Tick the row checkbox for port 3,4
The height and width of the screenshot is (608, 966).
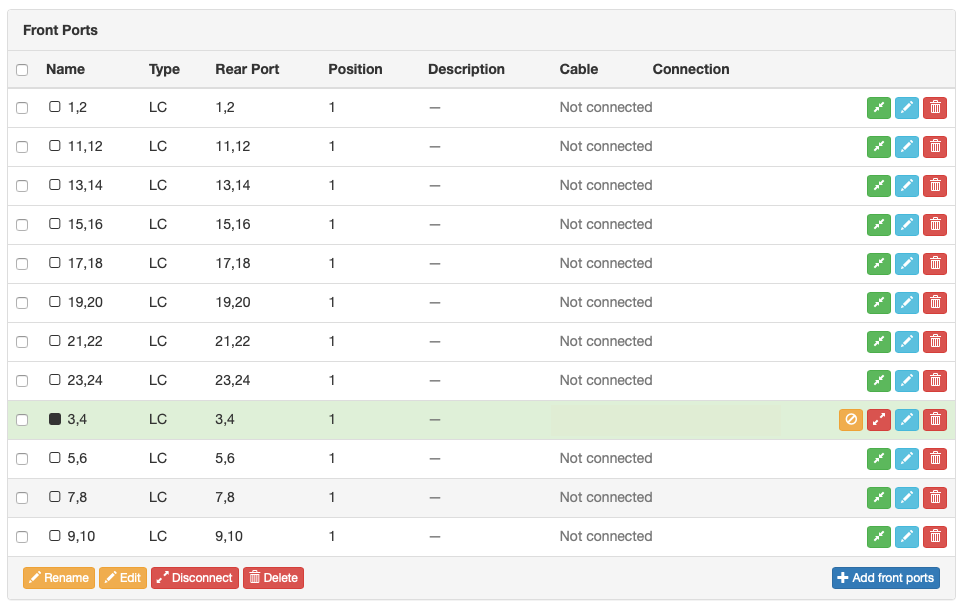[22, 420]
